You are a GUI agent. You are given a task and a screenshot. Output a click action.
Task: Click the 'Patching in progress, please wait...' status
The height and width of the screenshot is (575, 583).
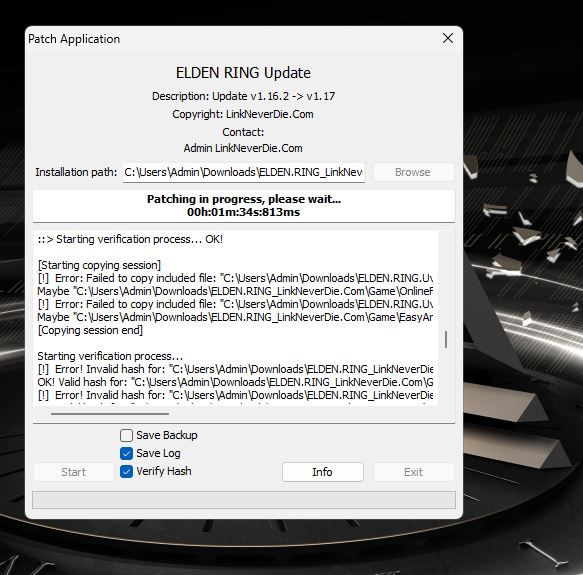pyautogui.click(x=244, y=199)
